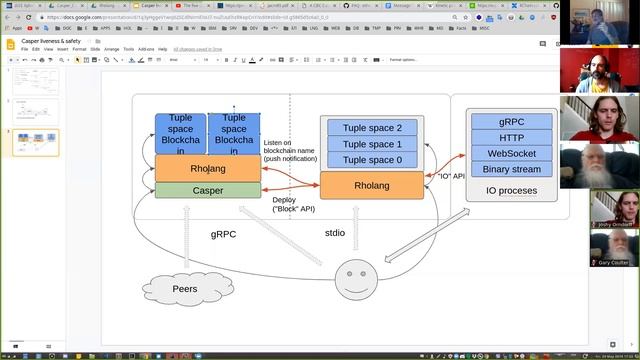
Task: Open the Arrange menu
Action: pyautogui.click(x=111, y=49)
